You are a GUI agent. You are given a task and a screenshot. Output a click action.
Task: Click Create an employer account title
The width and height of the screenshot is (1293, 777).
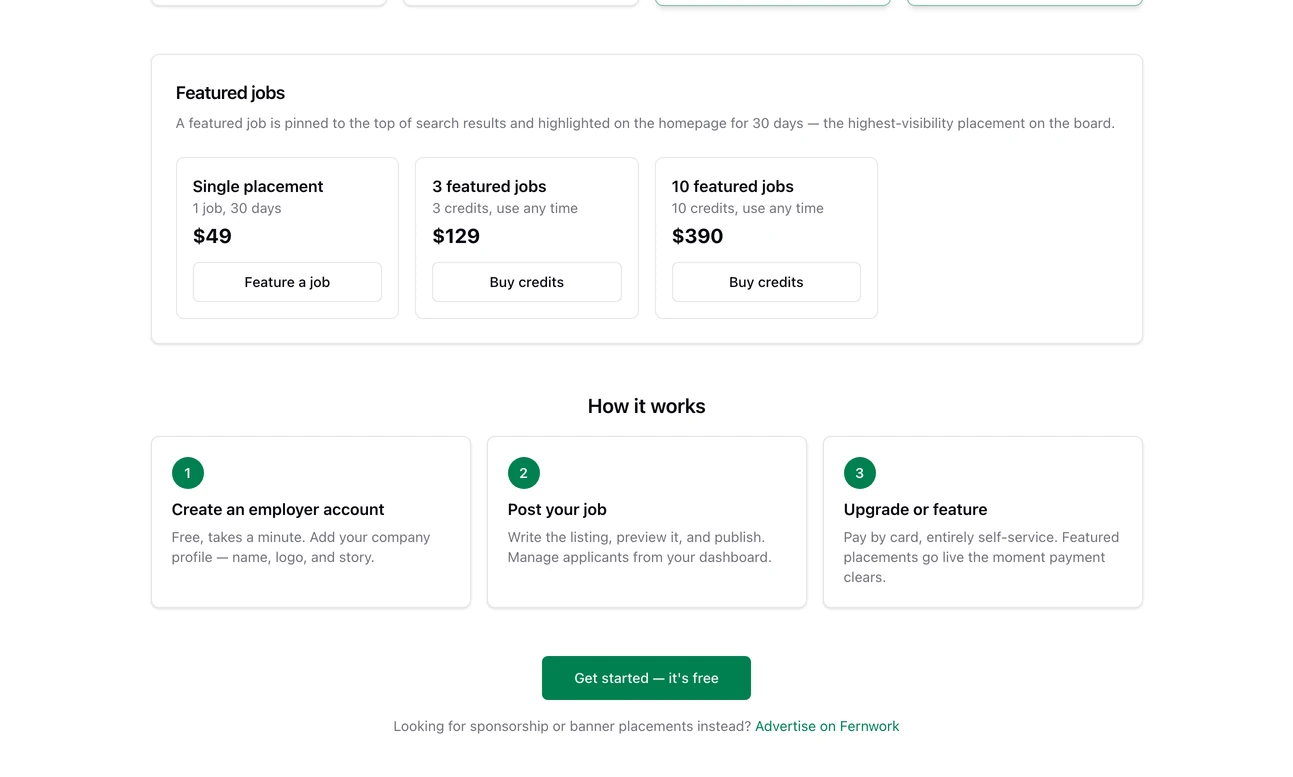coord(278,509)
